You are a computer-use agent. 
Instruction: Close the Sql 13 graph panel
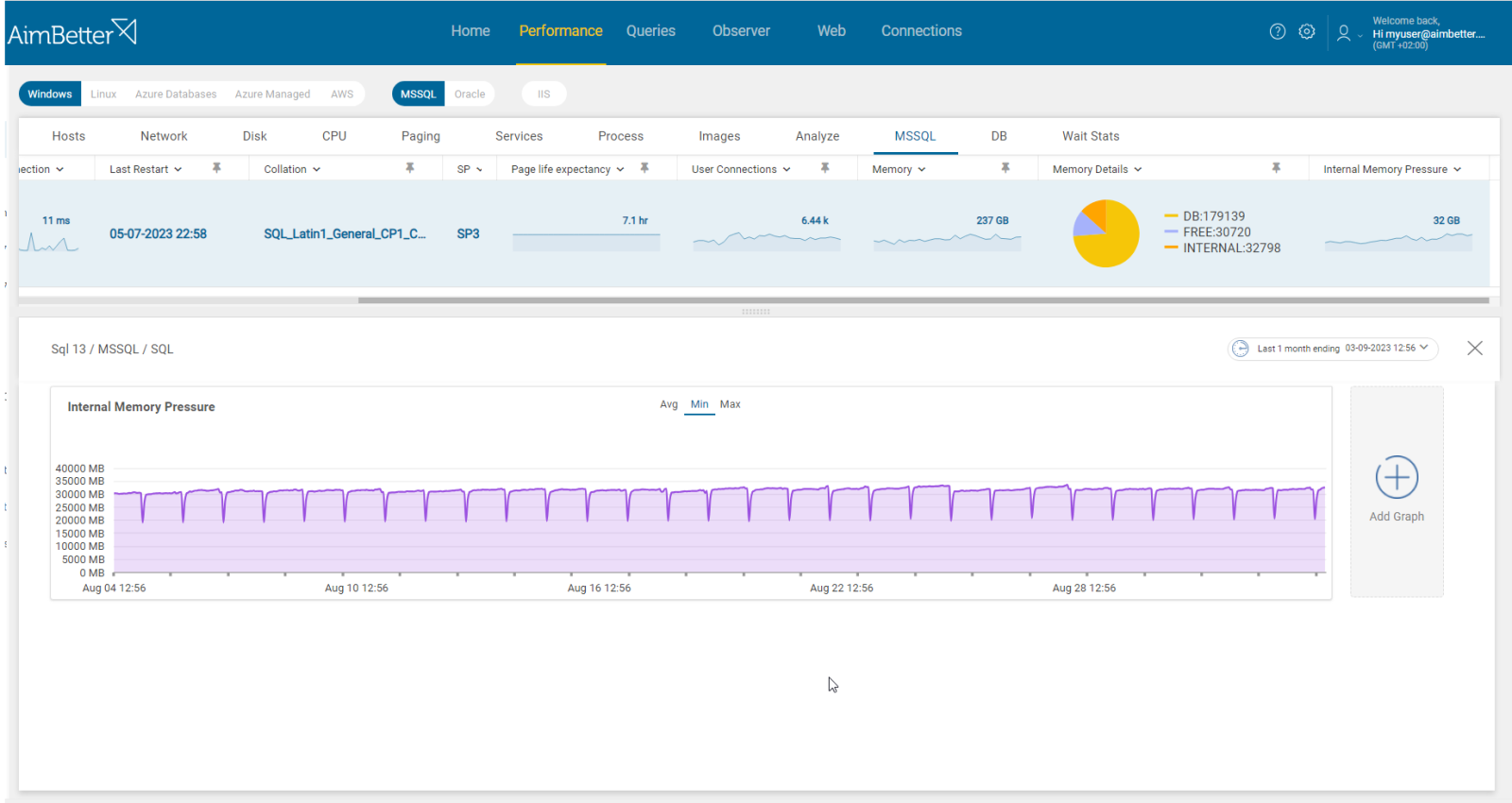tap(1474, 348)
